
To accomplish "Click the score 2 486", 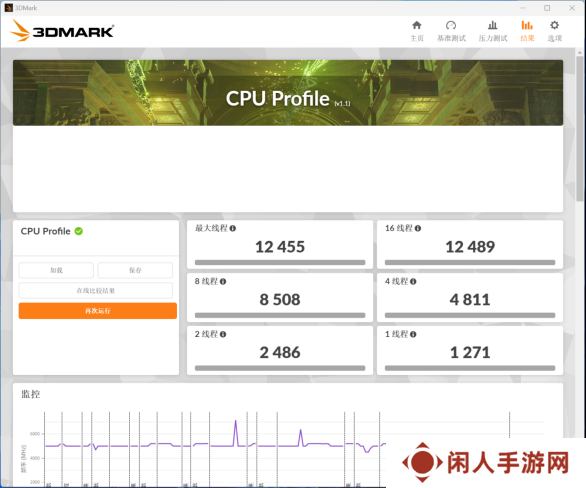I will 280,352.
